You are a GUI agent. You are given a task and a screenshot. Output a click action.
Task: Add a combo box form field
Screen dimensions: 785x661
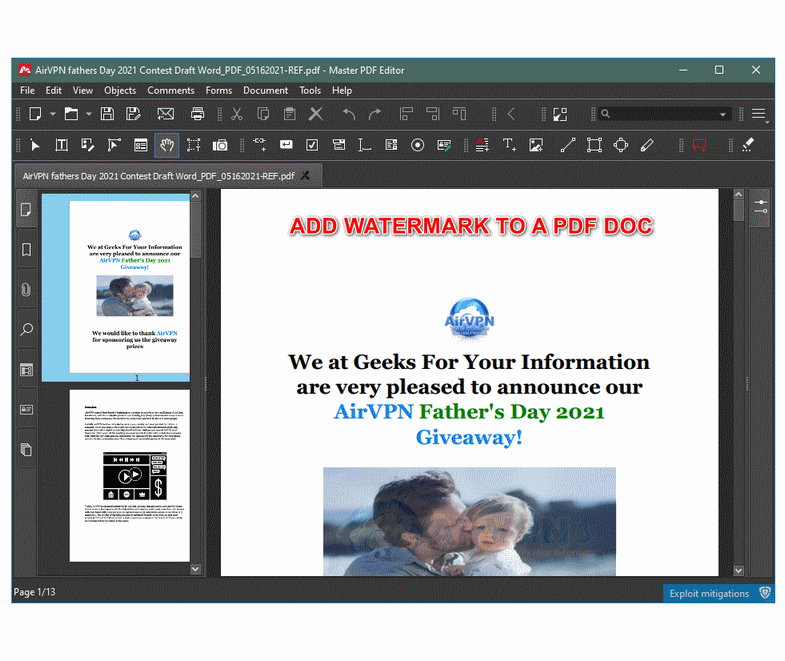(339, 145)
